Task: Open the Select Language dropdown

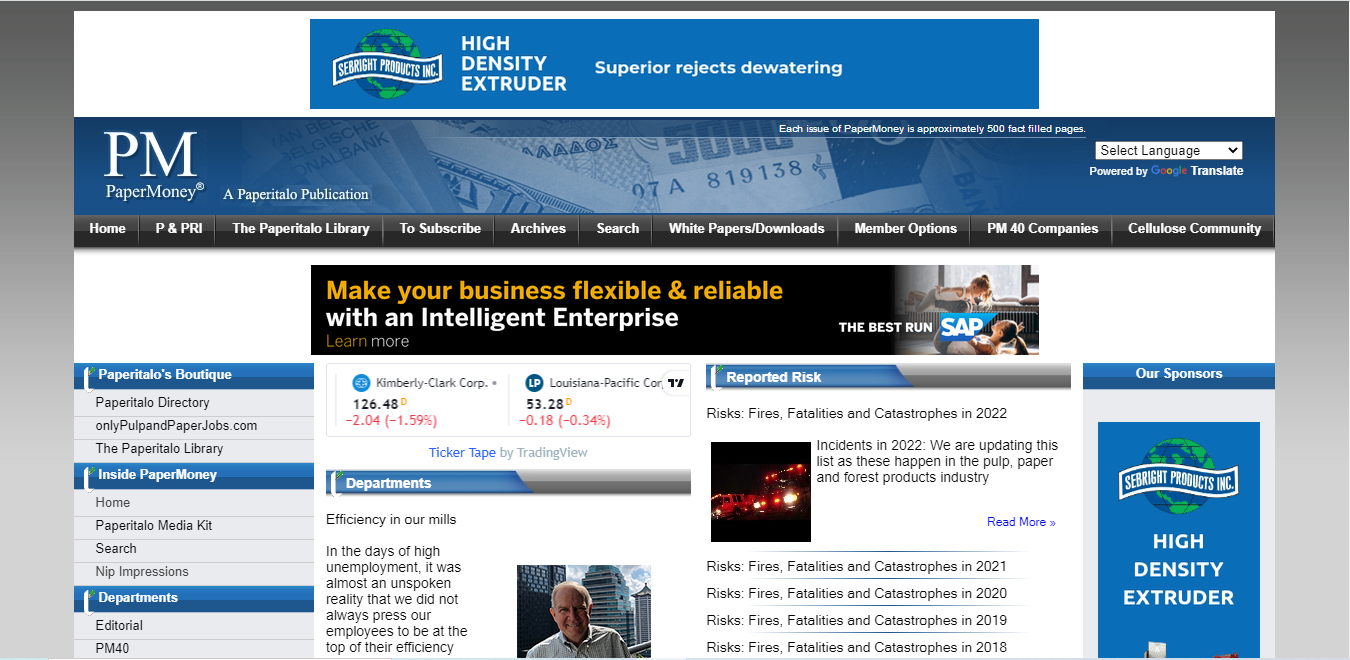Action: (x=1169, y=151)
